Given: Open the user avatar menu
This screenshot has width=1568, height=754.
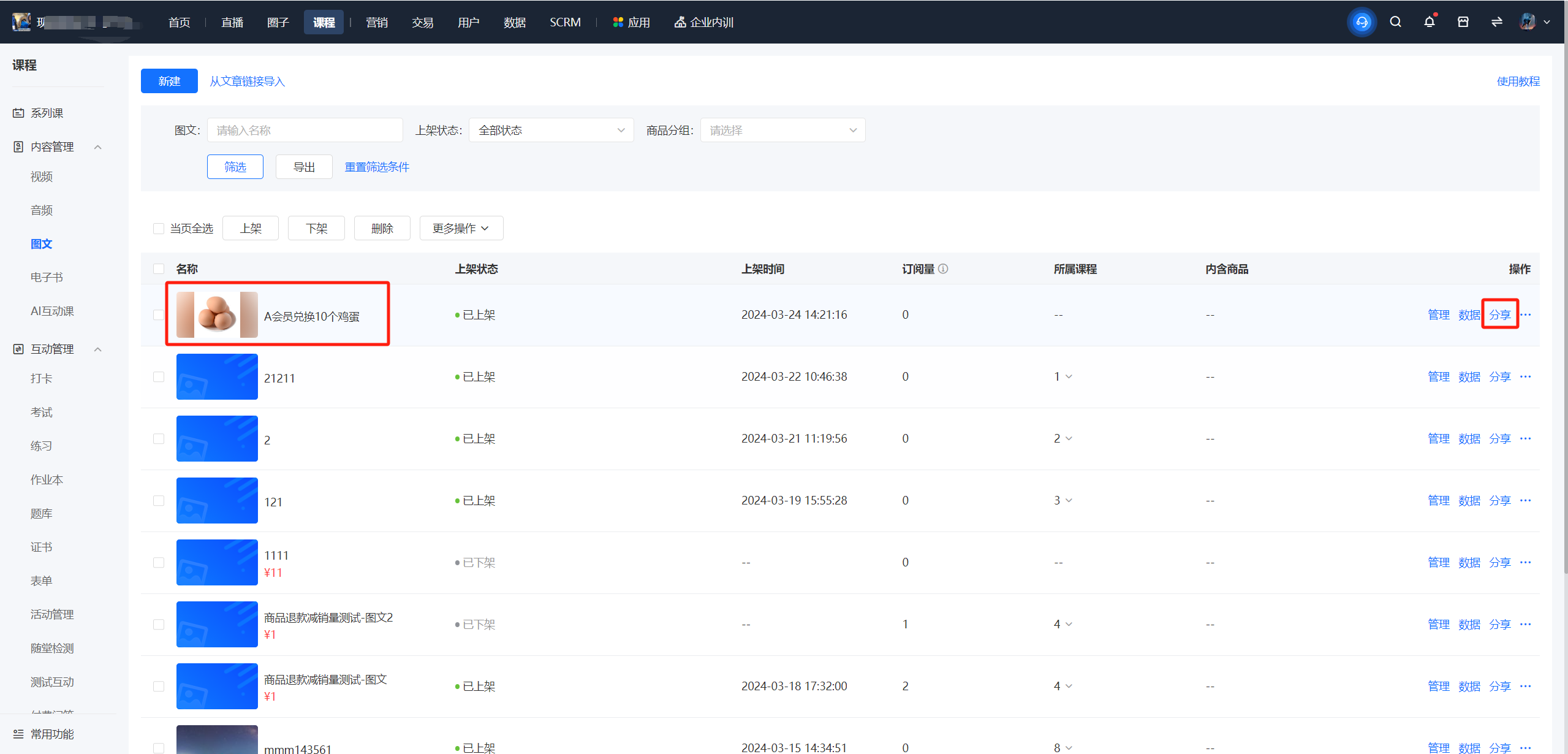Looking at the screenshot, I should (1528, 22).
